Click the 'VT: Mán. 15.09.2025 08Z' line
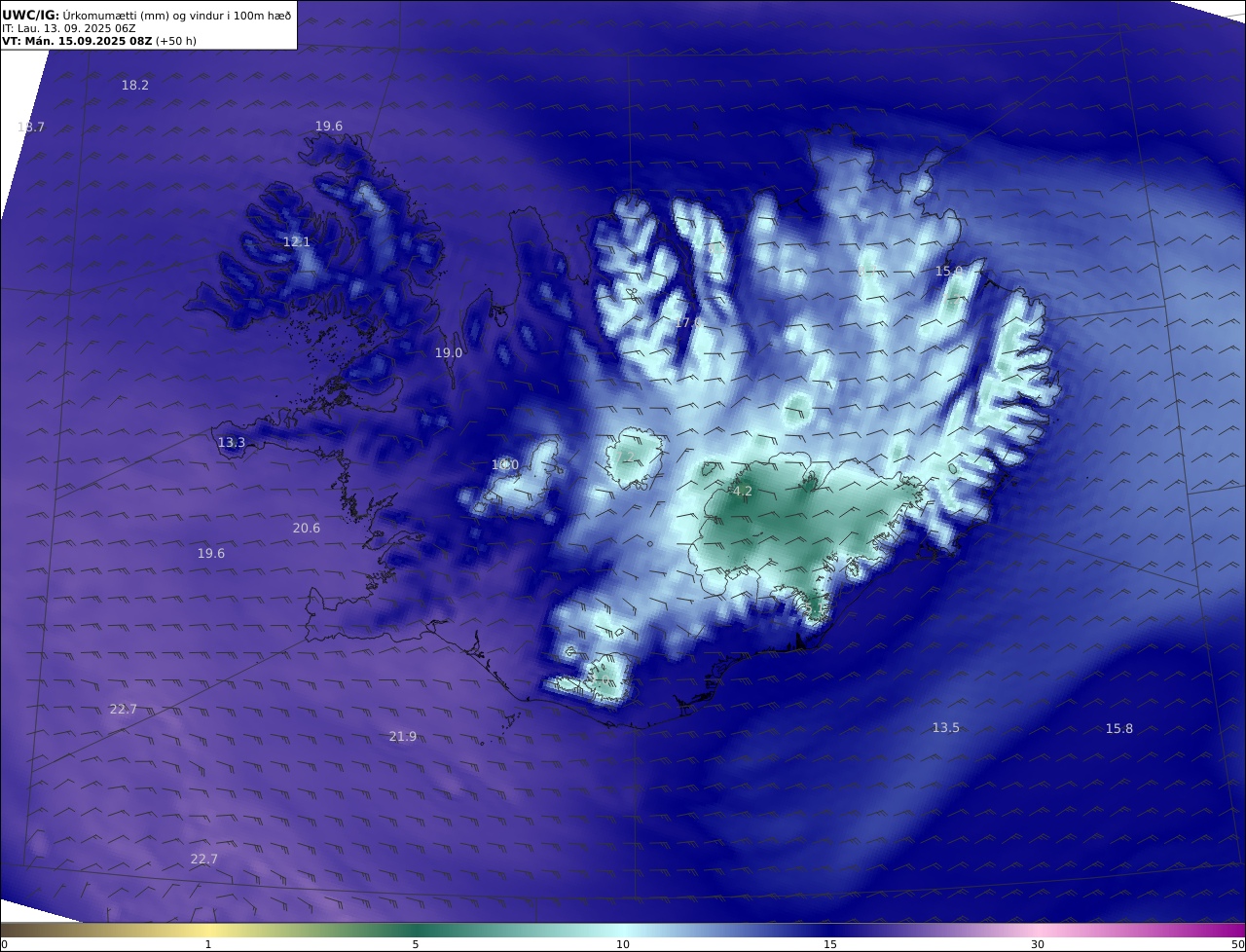1246x952 pixels. pos(99,41)
